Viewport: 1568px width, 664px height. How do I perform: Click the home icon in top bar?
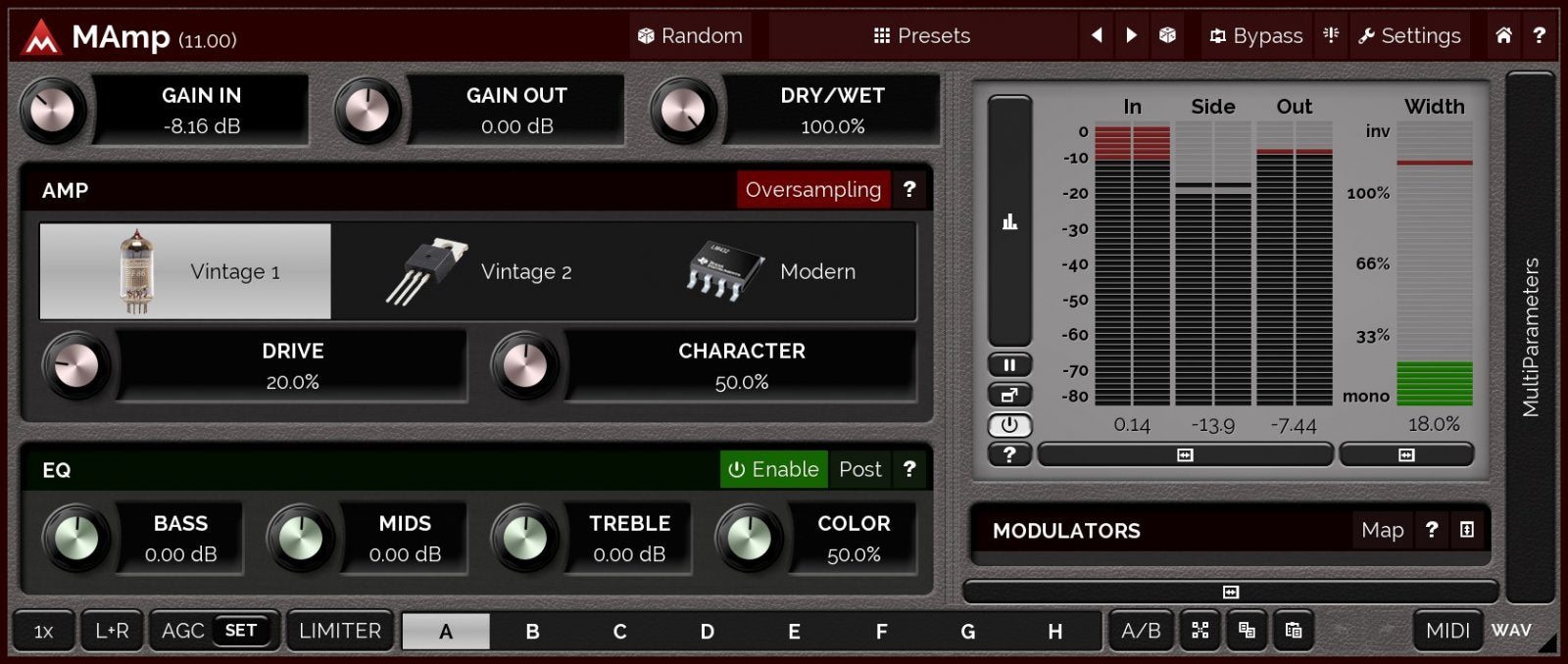point(1503,36)
